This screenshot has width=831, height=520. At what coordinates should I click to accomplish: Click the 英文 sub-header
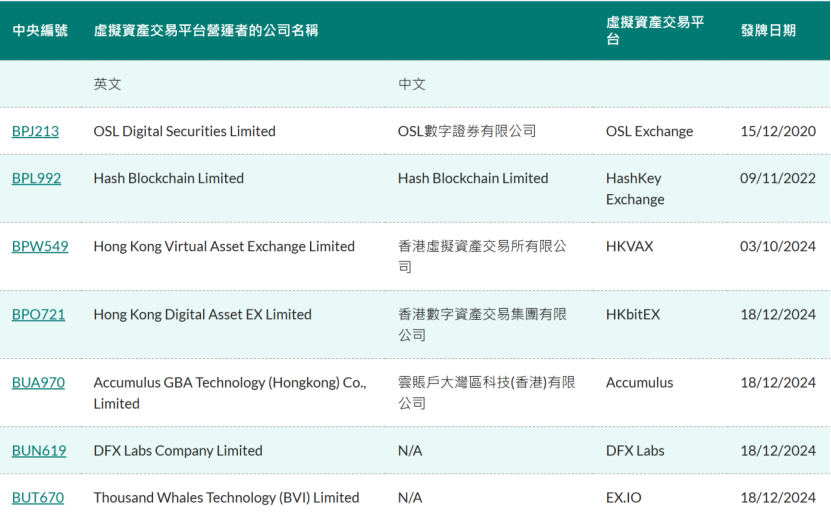tap(107, 84)
